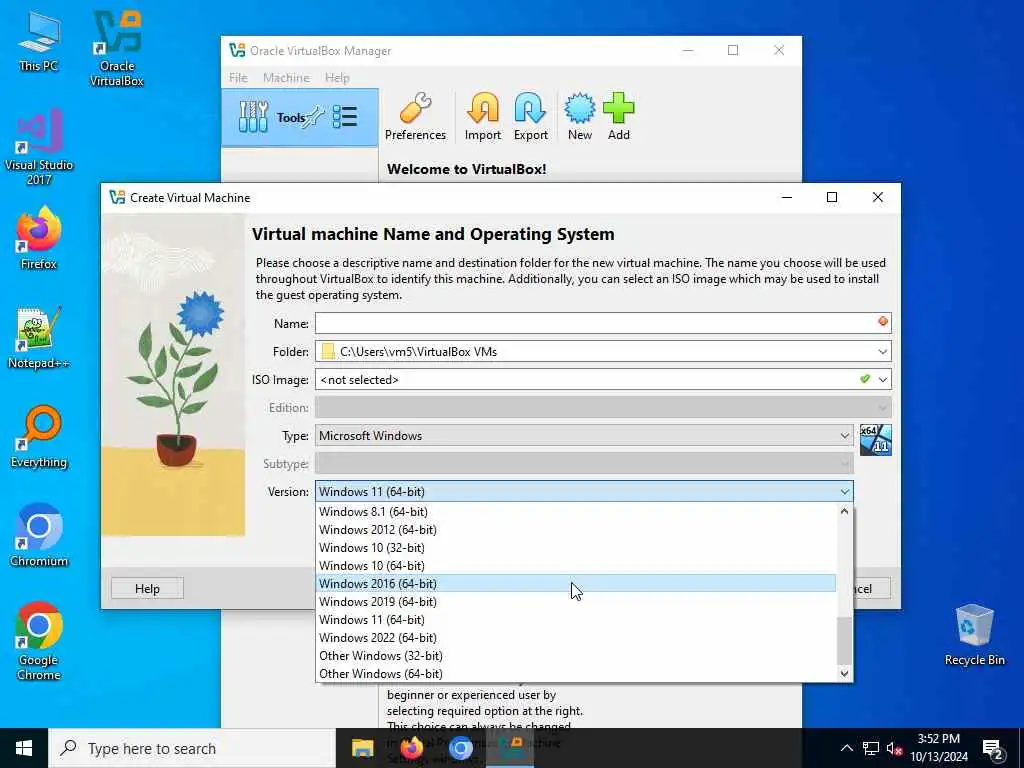
Task: Open notification center in system tray
Action: 993,749
